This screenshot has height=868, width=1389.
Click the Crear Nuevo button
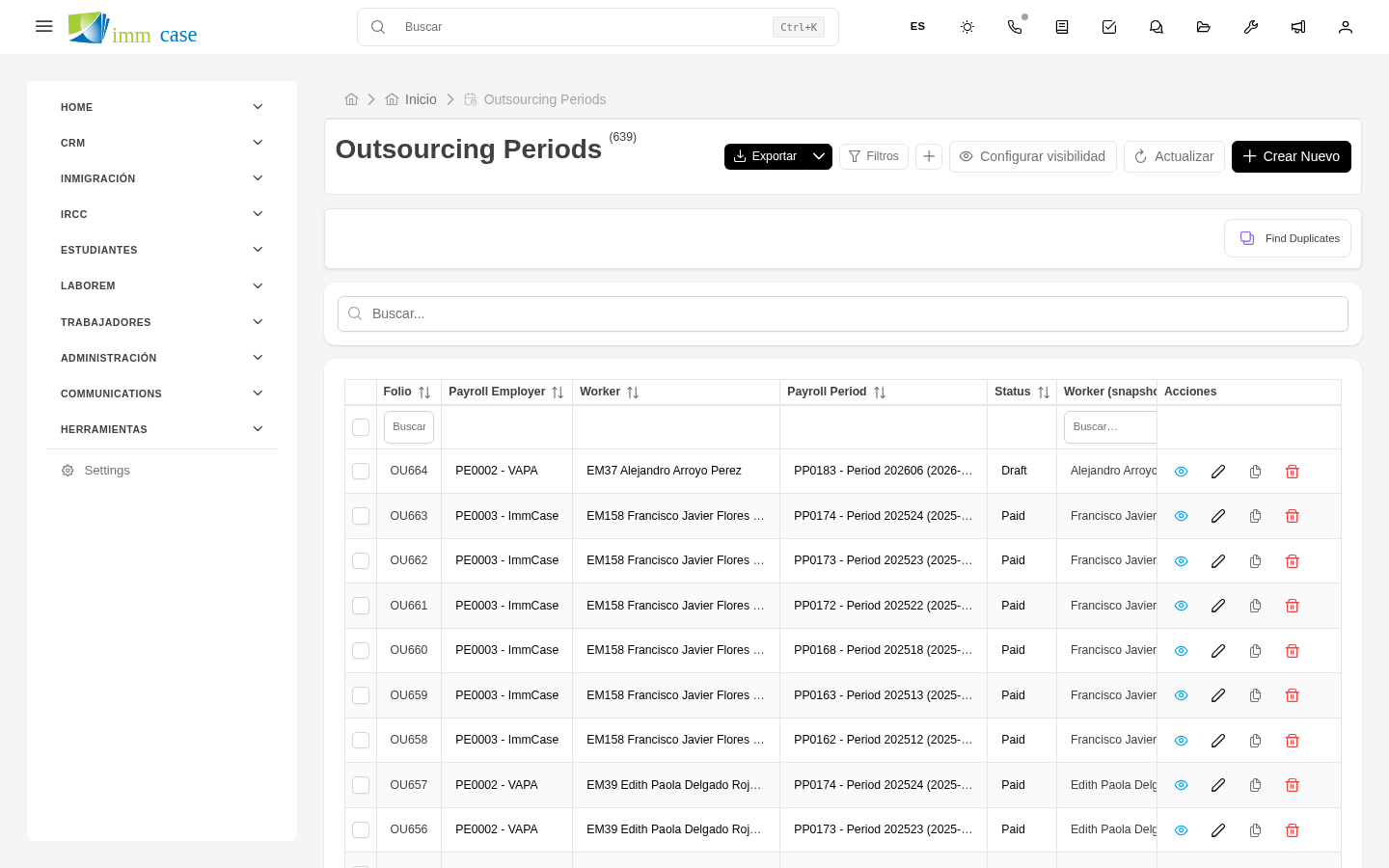[x=1292, y=156]
